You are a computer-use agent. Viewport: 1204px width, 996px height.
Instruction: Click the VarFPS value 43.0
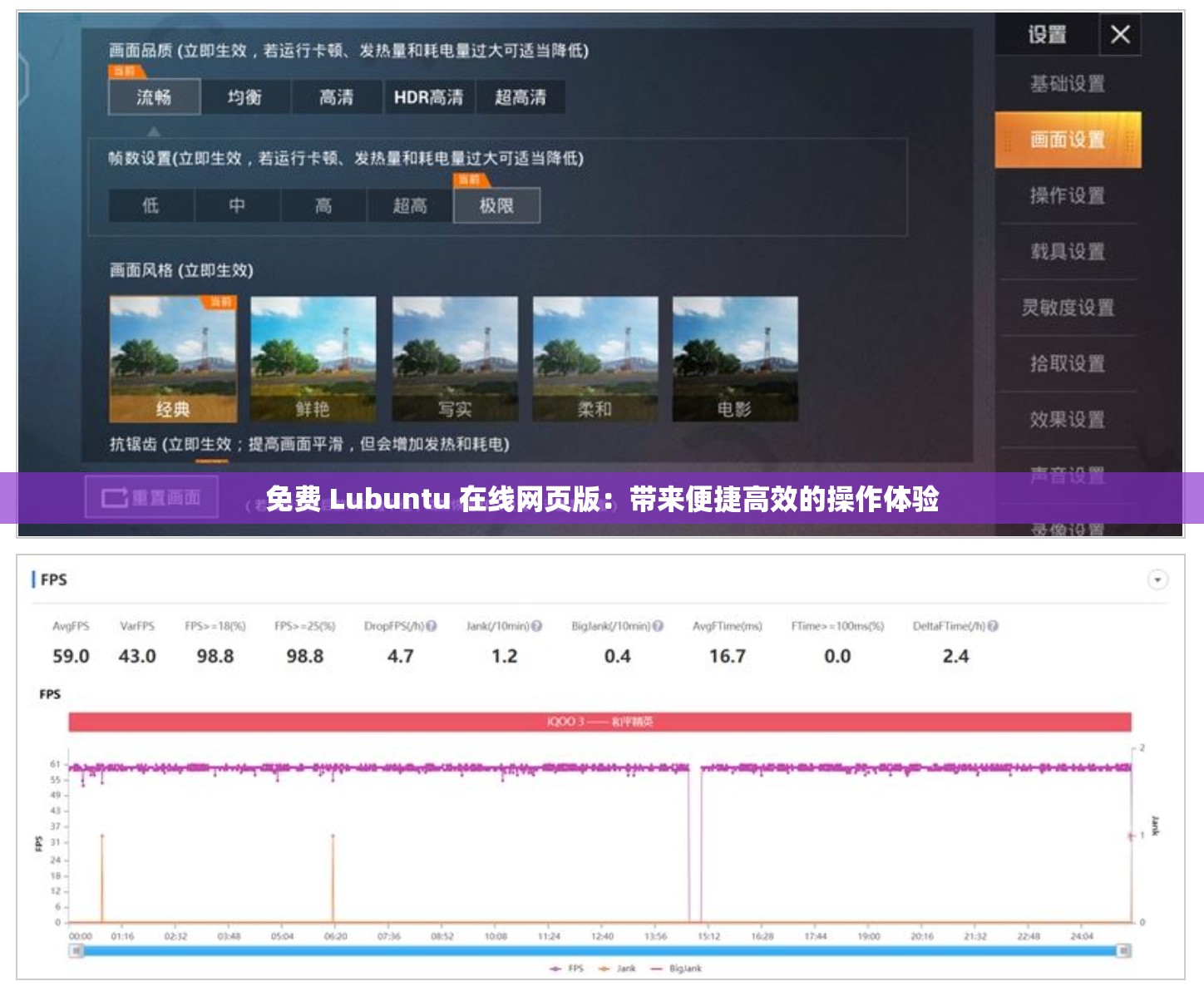click(137, 656)
